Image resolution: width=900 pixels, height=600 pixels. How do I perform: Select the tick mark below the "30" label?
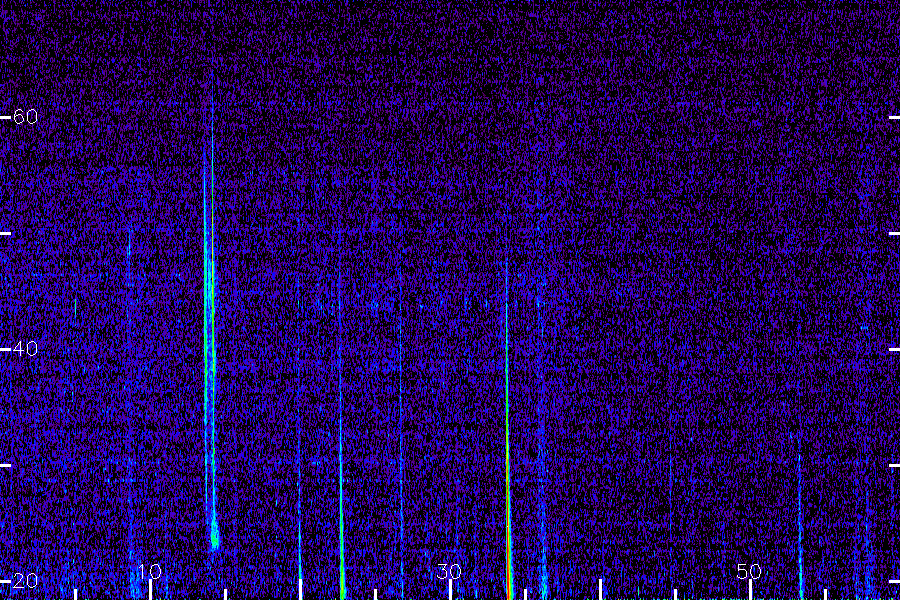pos(451,590)
